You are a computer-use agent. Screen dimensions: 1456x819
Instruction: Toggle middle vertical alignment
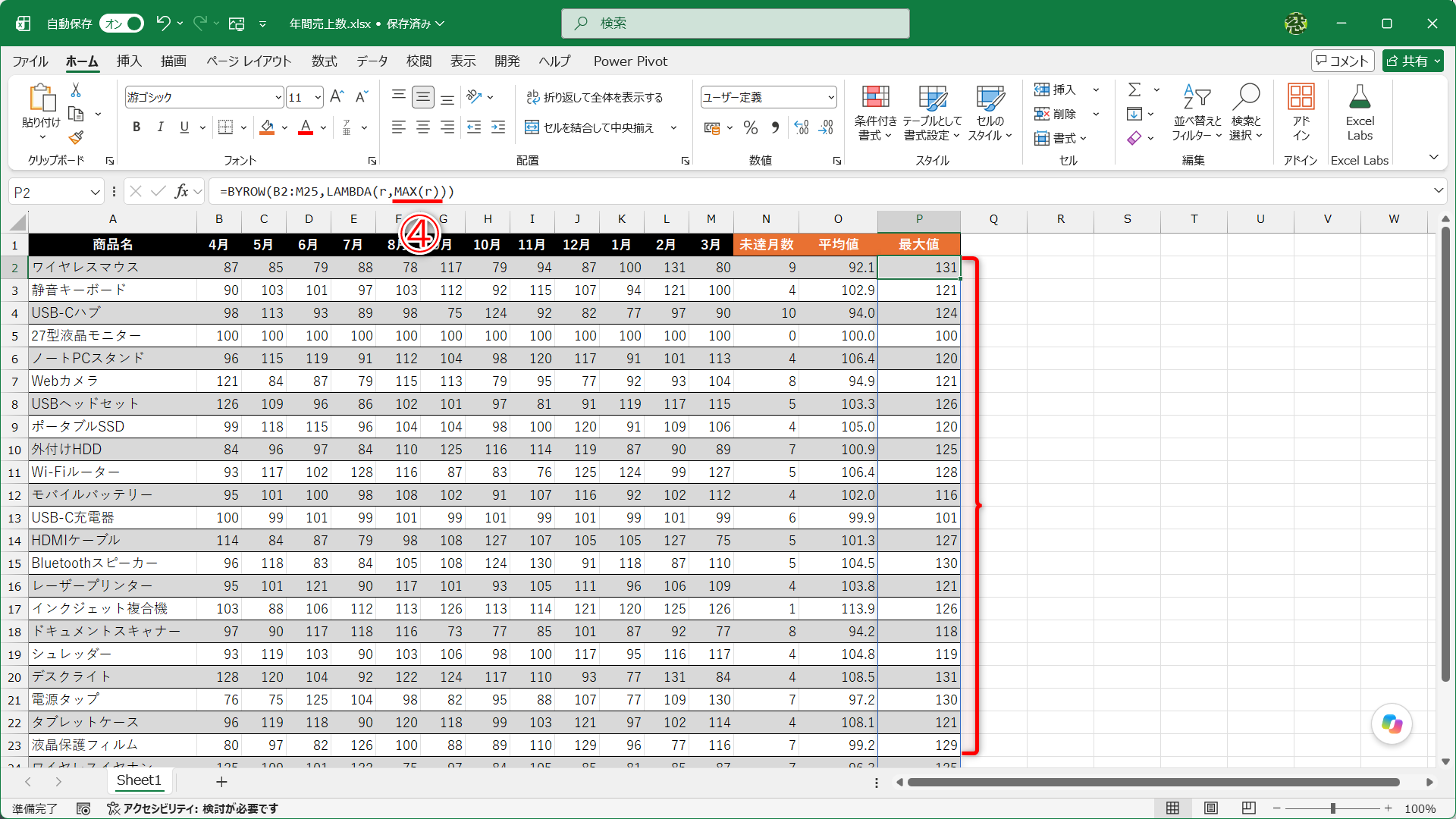point(423,97)
